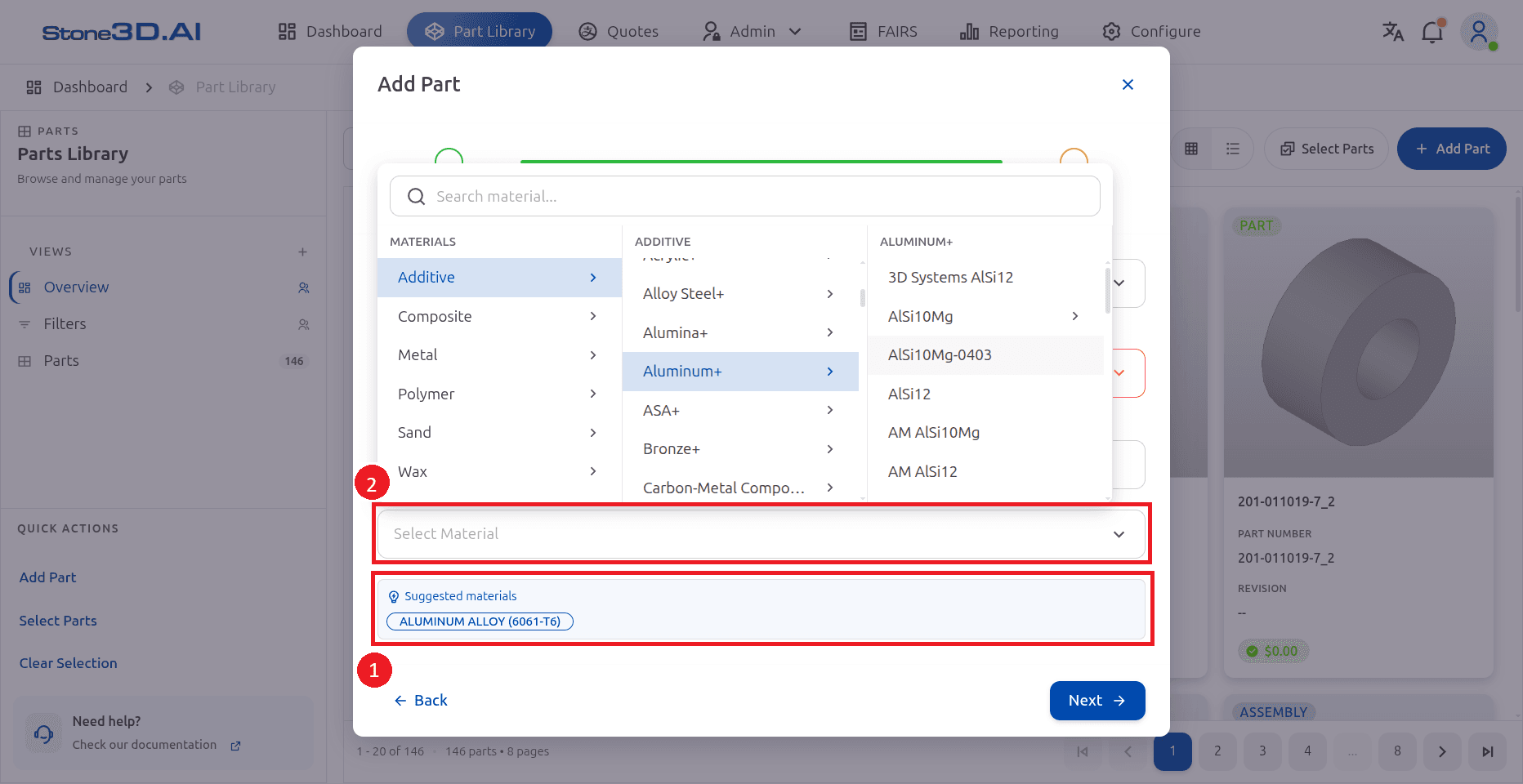Select AM AlSi12 material
1523x784 pixels.
click(985, 472)
